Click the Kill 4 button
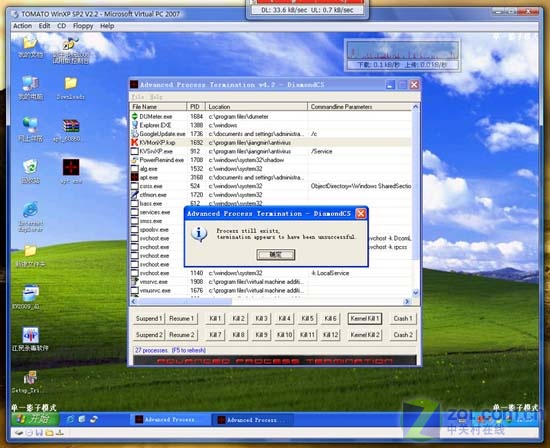Screen dimensions: 550x448 pos(284,319)
